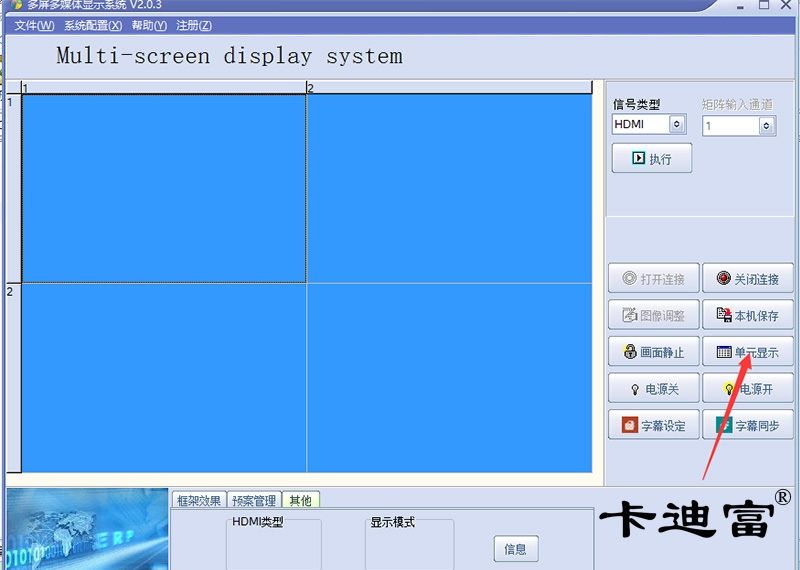This screenshot has height=570, width=800.
Task: Open the 信号类型 HDMI dropdown
Action: click(677, 125)
